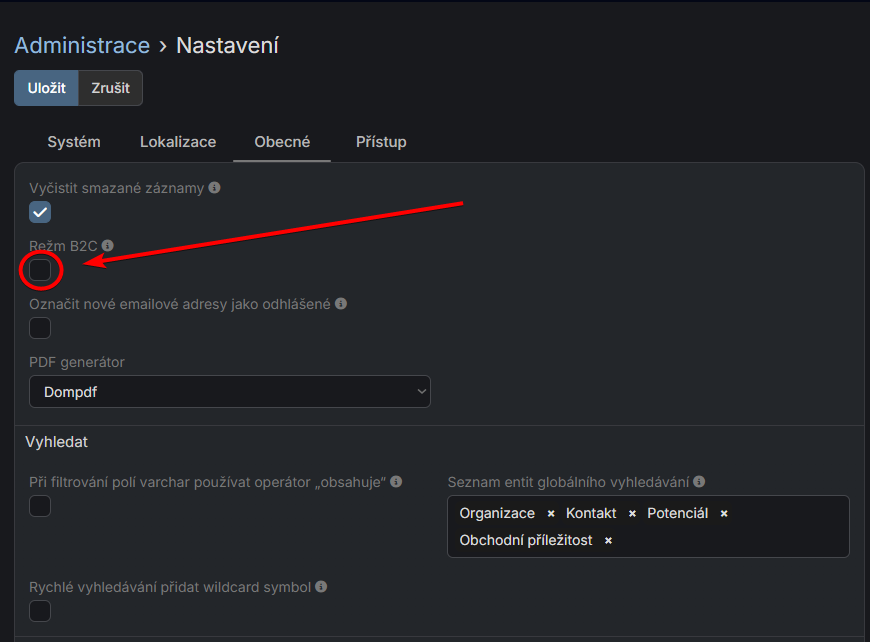Remove Organizace from the entity list
This screenshot has height=642, width=870.
pyautogui.click(x=549, y=513)
